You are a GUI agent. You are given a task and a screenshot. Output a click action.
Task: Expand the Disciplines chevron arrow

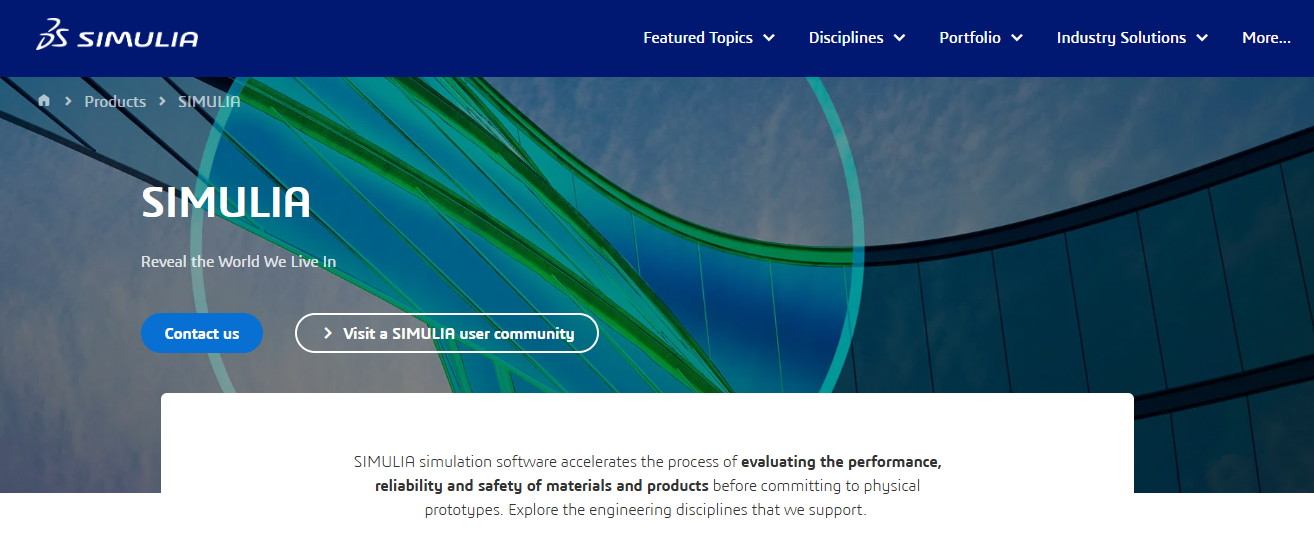[899, 38]
